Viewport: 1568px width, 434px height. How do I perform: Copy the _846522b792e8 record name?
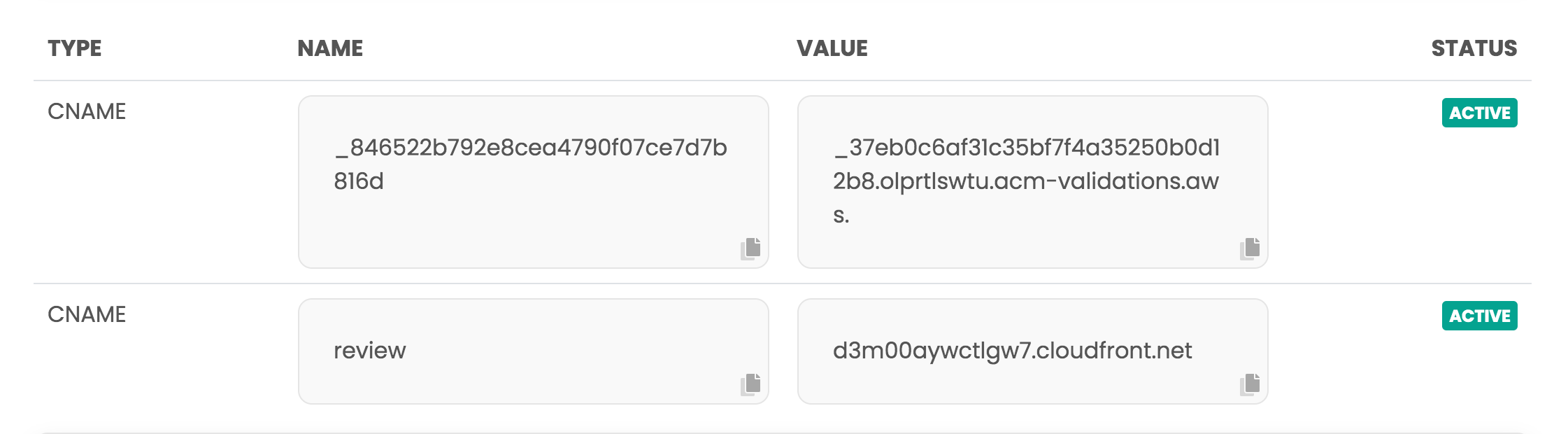point(750,248)
